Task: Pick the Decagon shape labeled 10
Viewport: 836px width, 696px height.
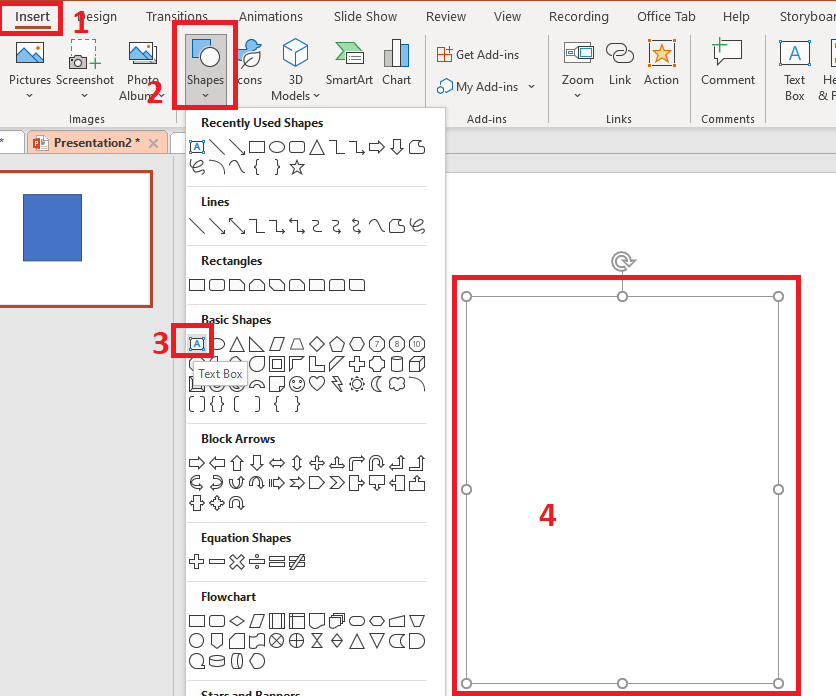Action: (417, 344)
